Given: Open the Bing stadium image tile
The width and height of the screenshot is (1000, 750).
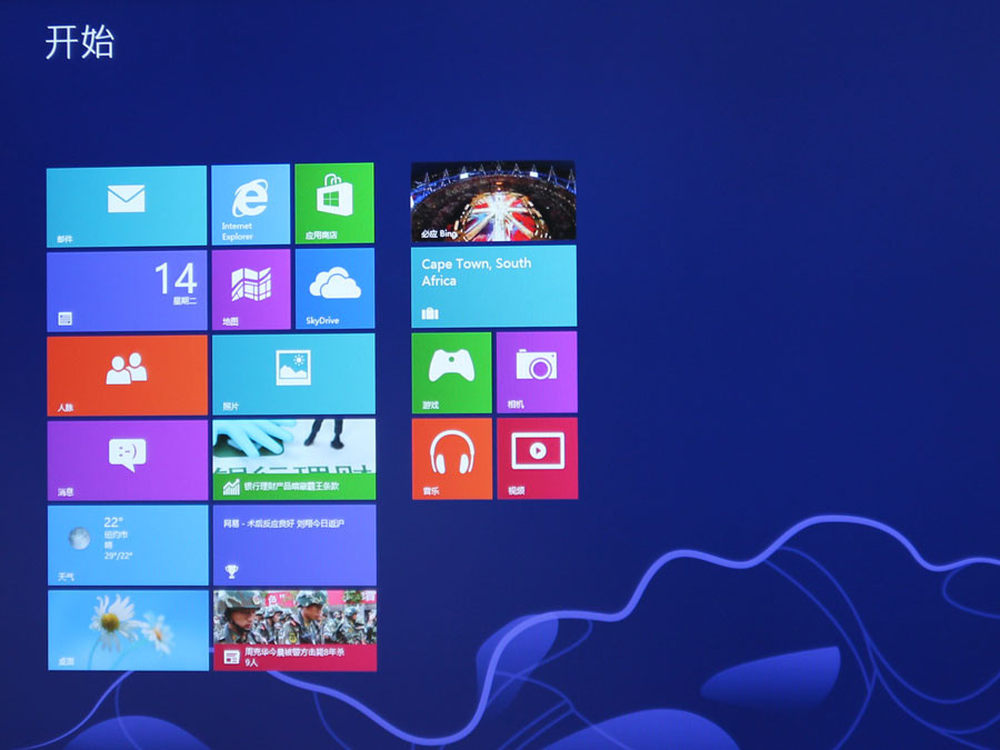Looking at the screenshot, I should (x=493, y=202).
